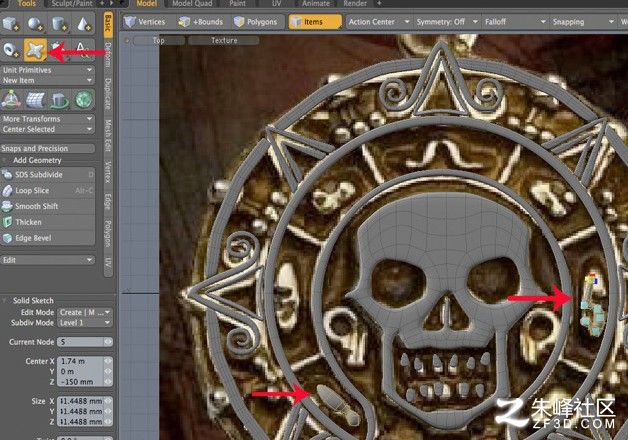
Task: Select the Torus ring primitive tool
Action: [11, 50]
